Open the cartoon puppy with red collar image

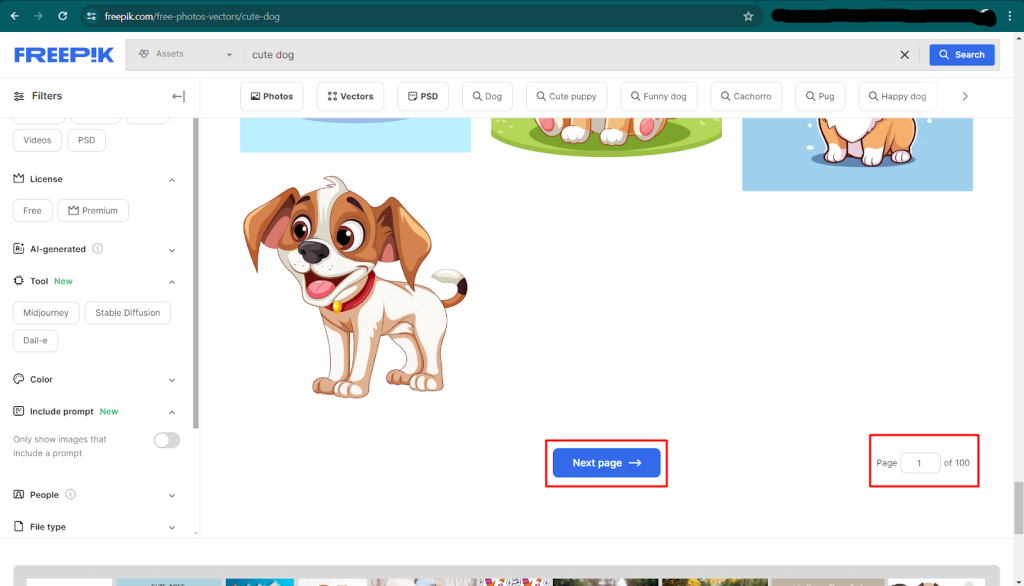coord(355,287)
